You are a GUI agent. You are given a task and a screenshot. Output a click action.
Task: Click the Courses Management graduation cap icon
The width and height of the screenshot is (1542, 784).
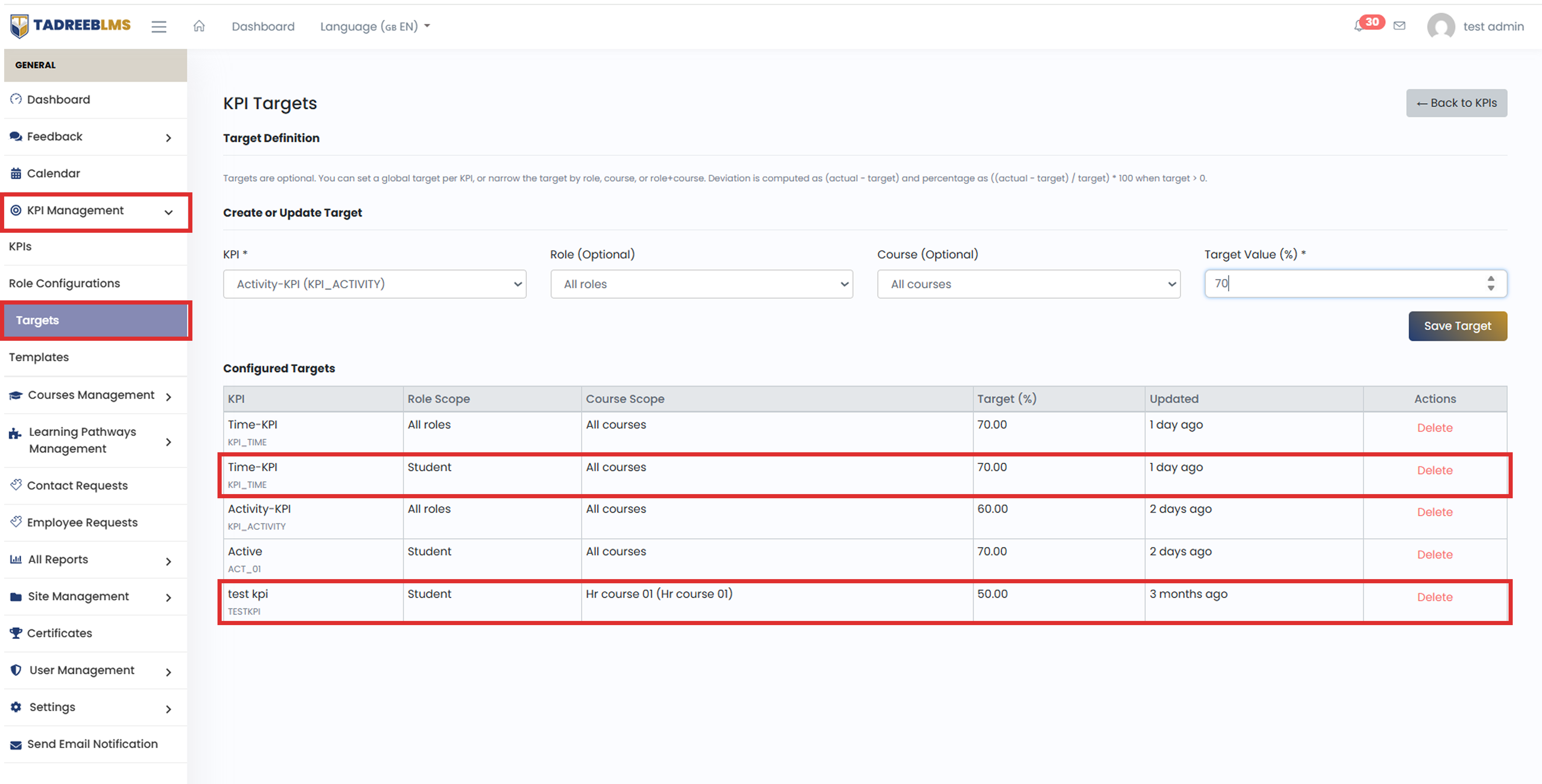pyautogui.click(x=16, y=395)
